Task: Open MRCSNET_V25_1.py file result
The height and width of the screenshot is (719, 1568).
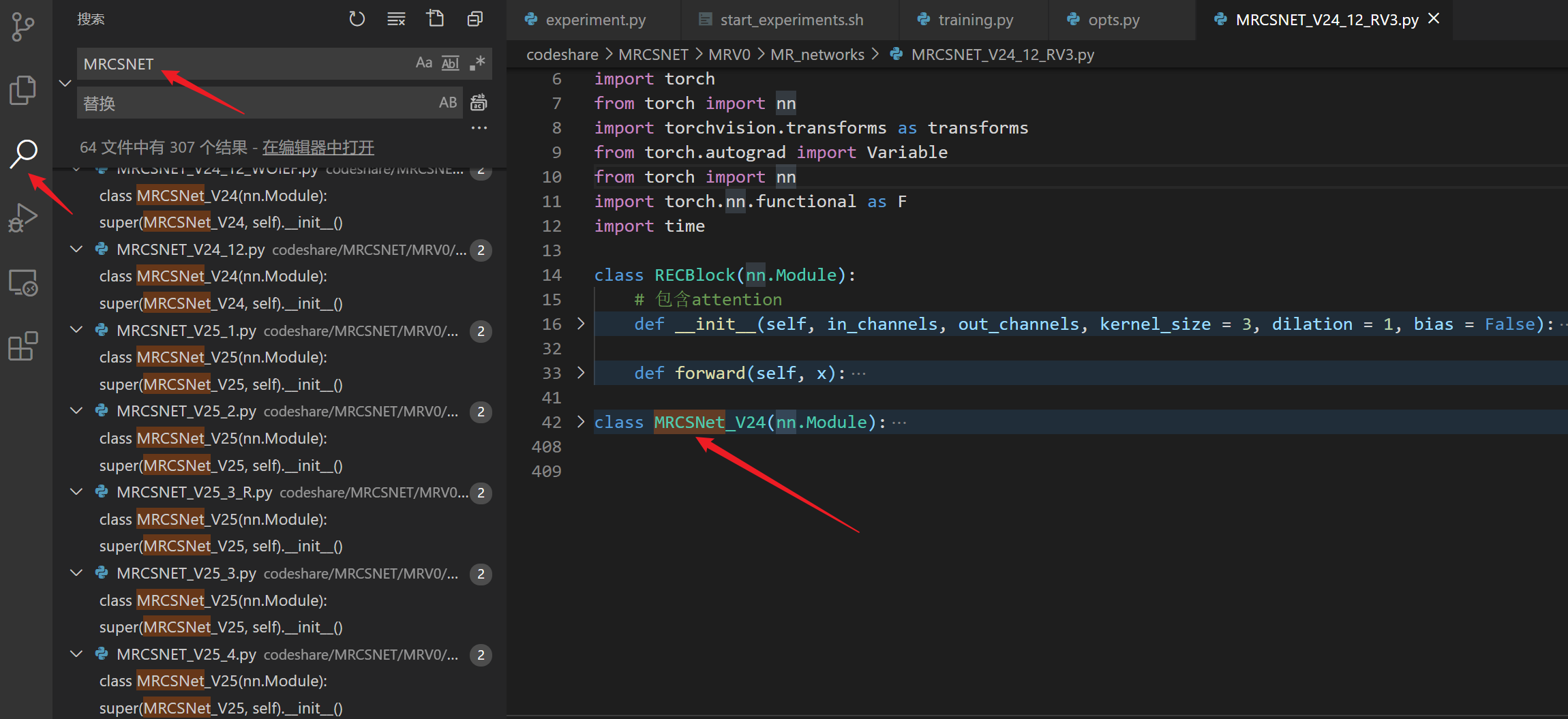Action: point(186,331)
